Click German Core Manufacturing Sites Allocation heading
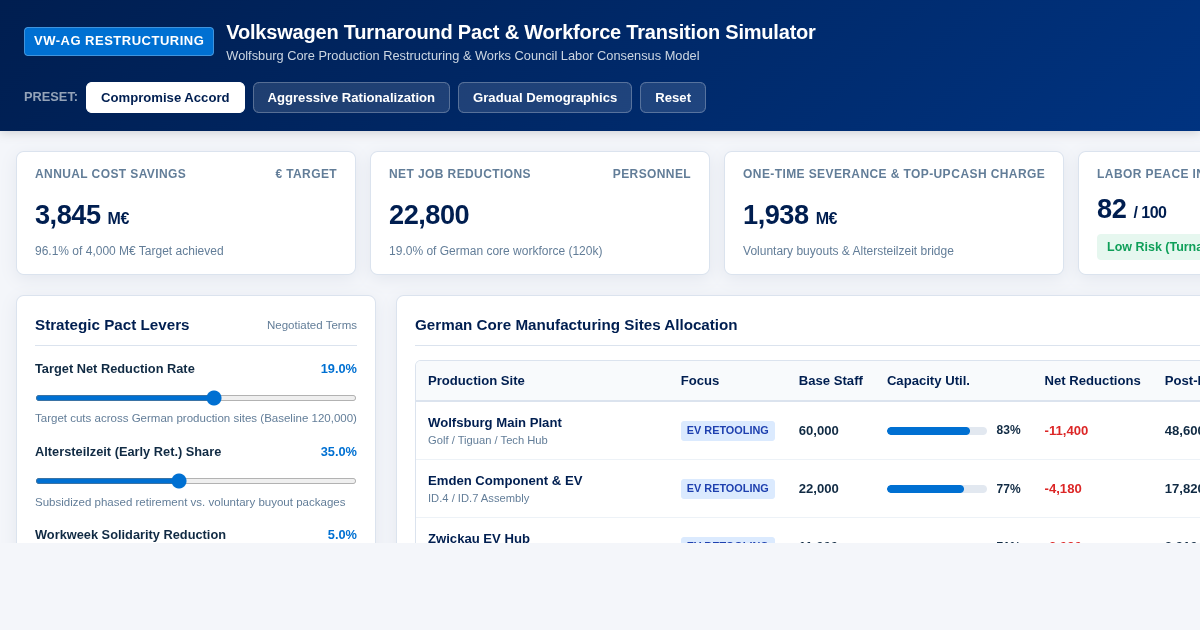Viewport: 1200px width, 630px height. [576, 325]
